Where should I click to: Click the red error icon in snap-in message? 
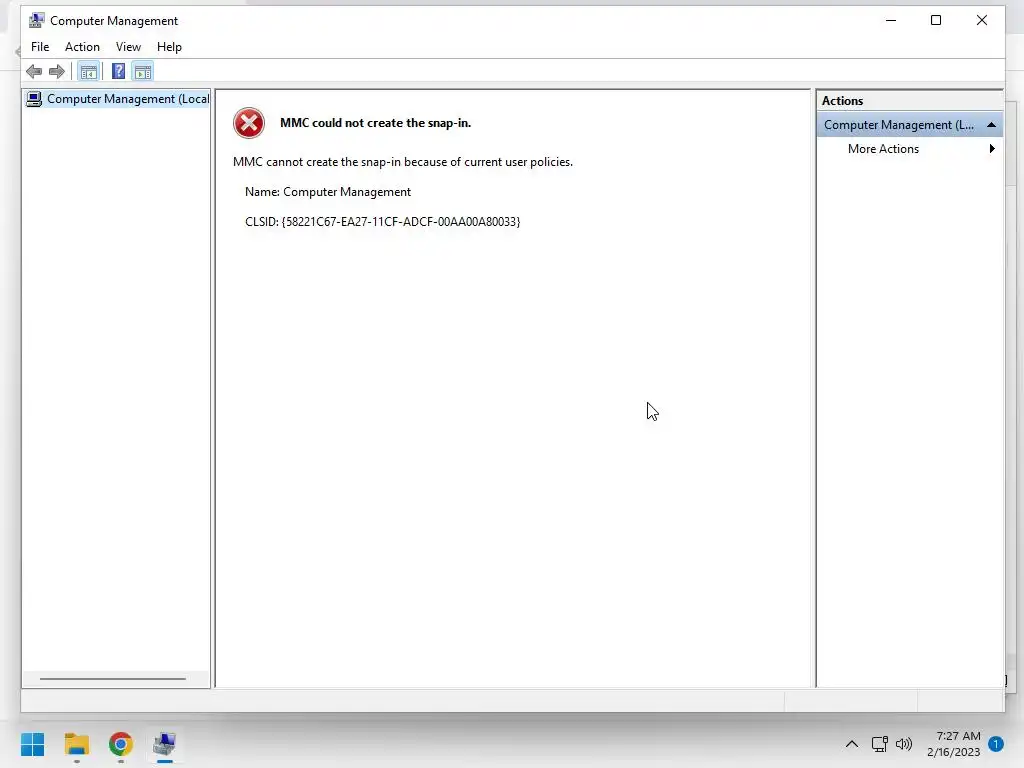[x=249, y=123]
